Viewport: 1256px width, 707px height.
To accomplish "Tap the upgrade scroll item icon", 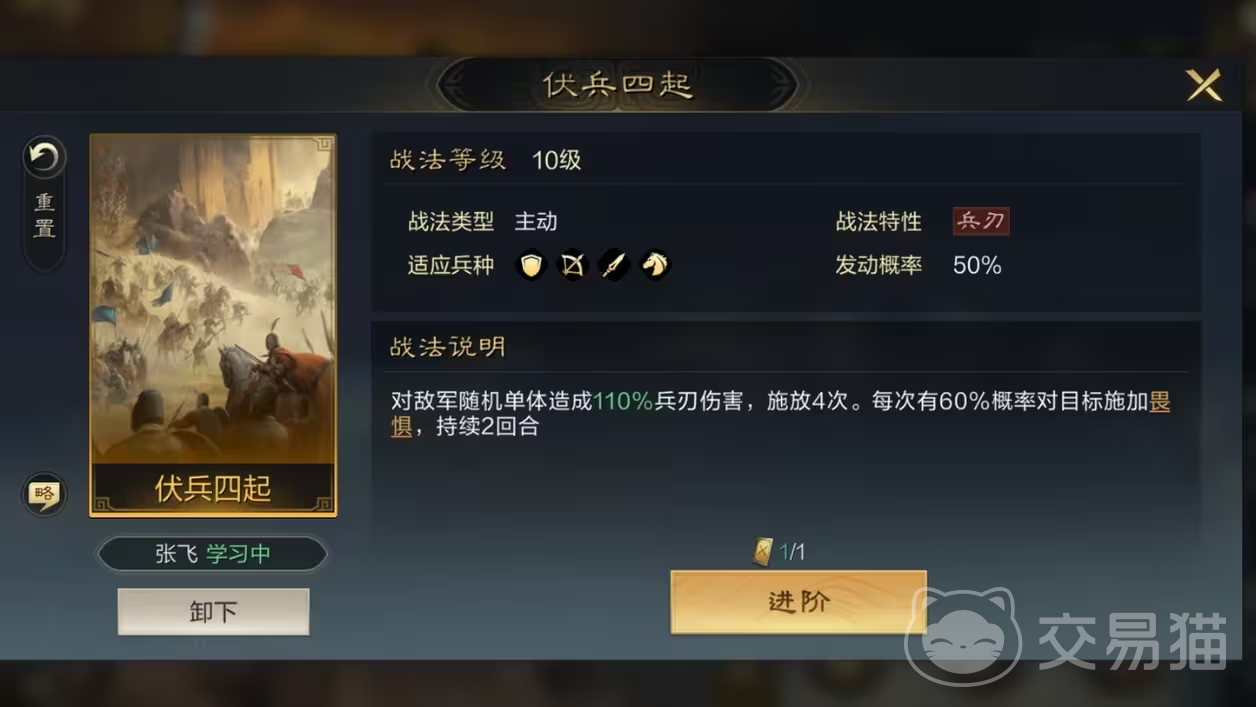I will [764, 552].
